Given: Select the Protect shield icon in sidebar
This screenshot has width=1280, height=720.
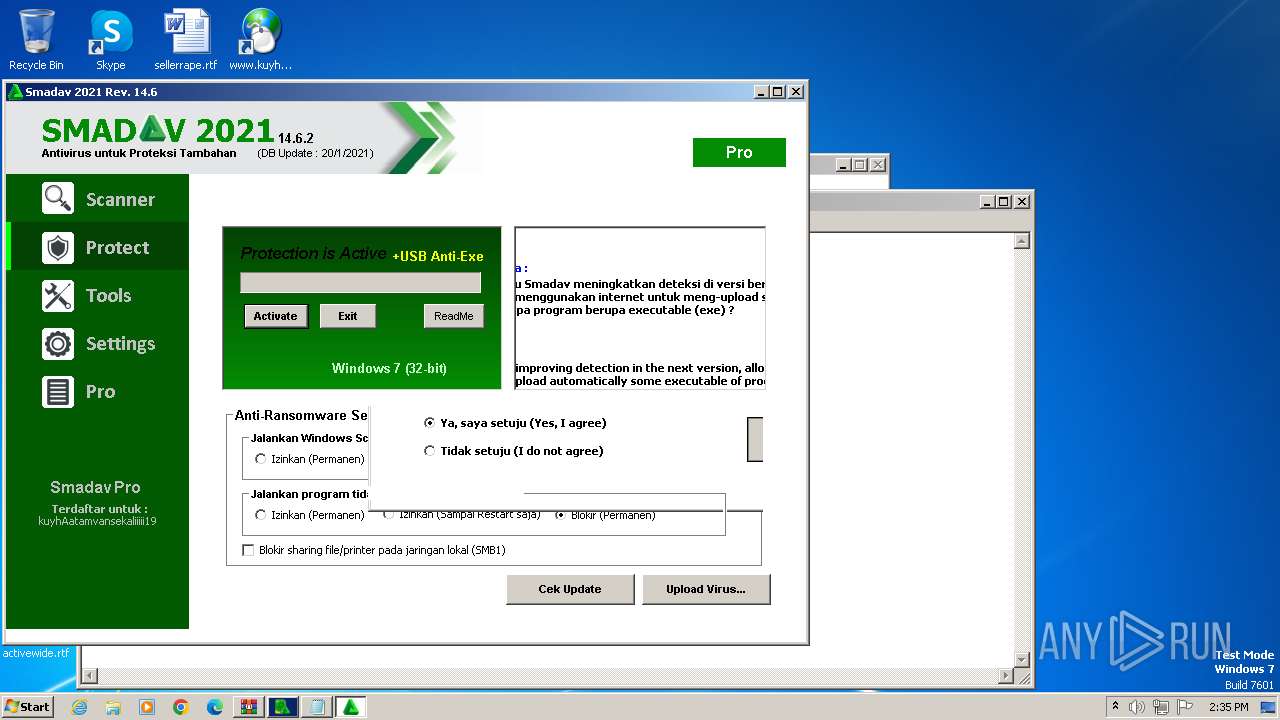Looking at the screenshot, I should [58, 248].
